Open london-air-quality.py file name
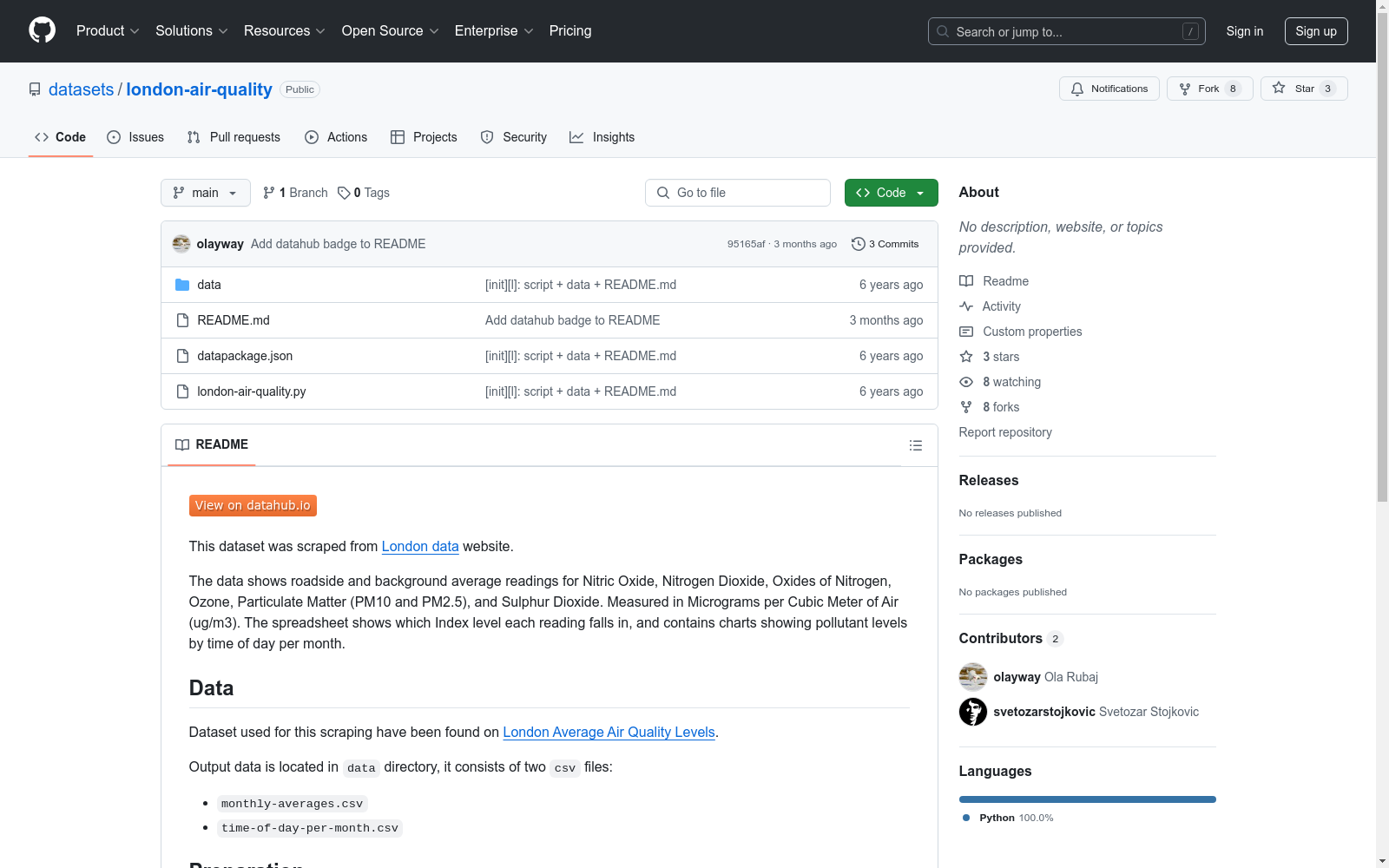The image size is (1389, 868). (252, 391)
